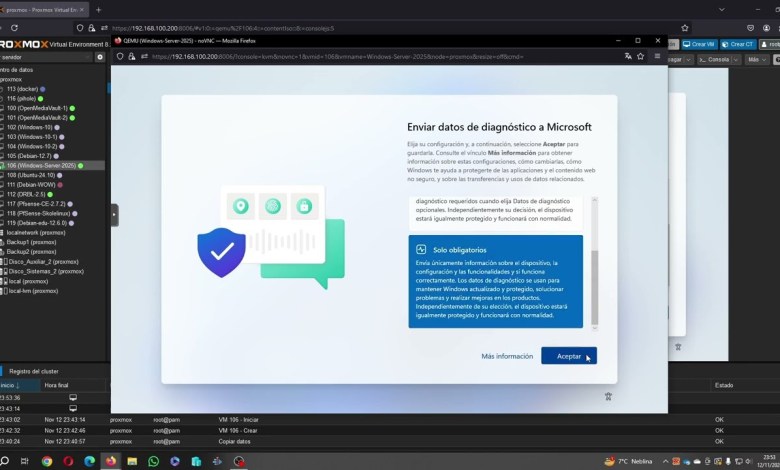Screen dimensions: 780x470
Task: Open WhatsApp from the taskbar
Action: [153, 461]
